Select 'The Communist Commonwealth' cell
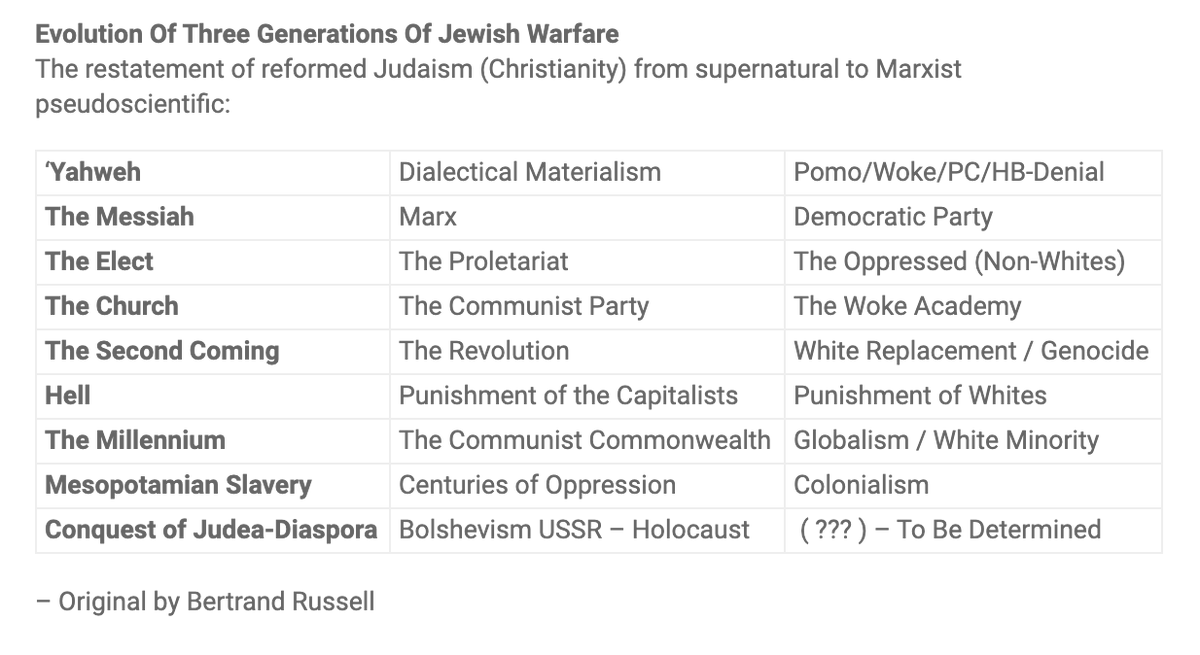The height and width of the screenshot is (655, 1200). [584, 440]
